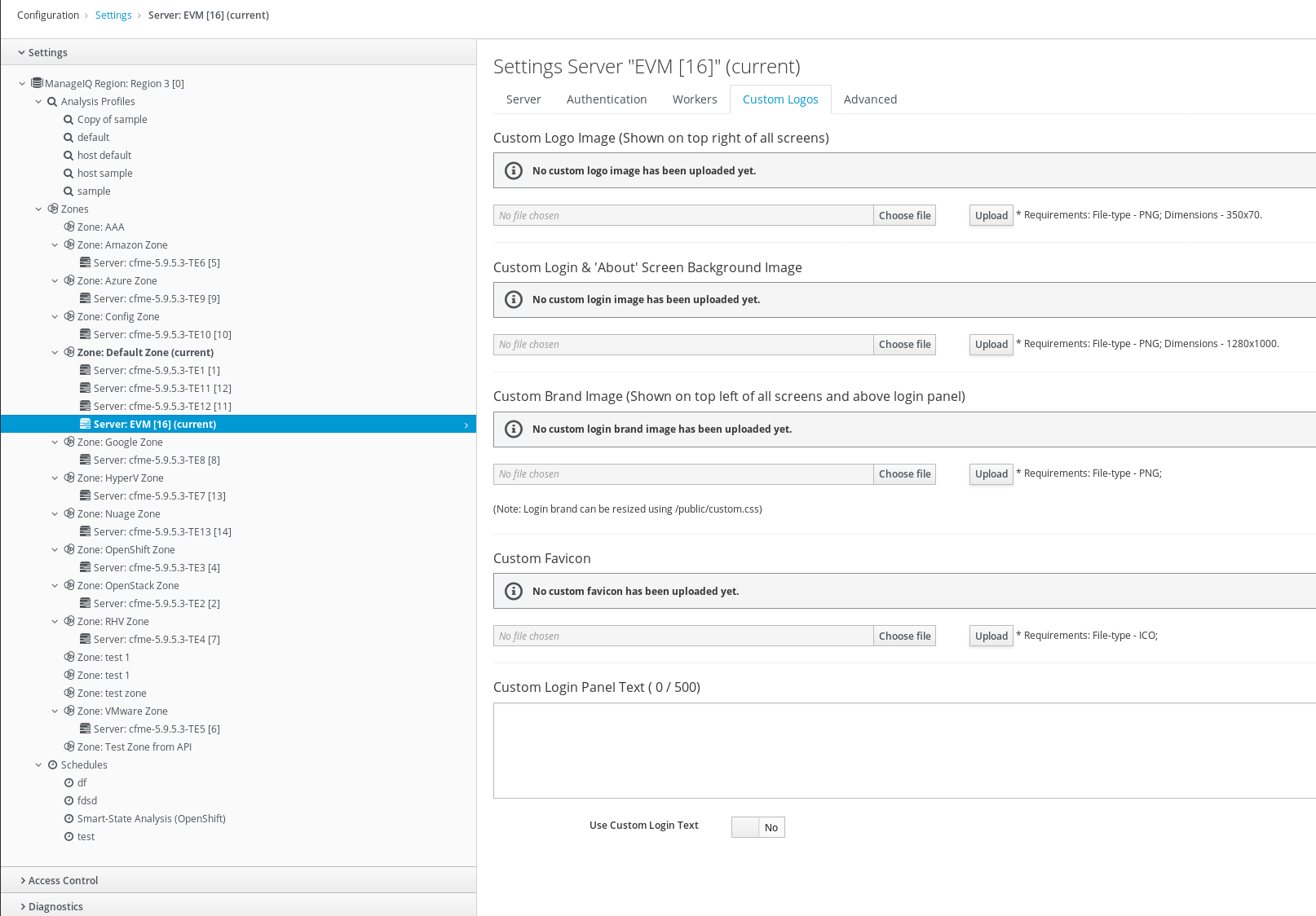The image size is (1316, 916).
Task: Click the Settings breadcrumb link
Action: [113, 15]
